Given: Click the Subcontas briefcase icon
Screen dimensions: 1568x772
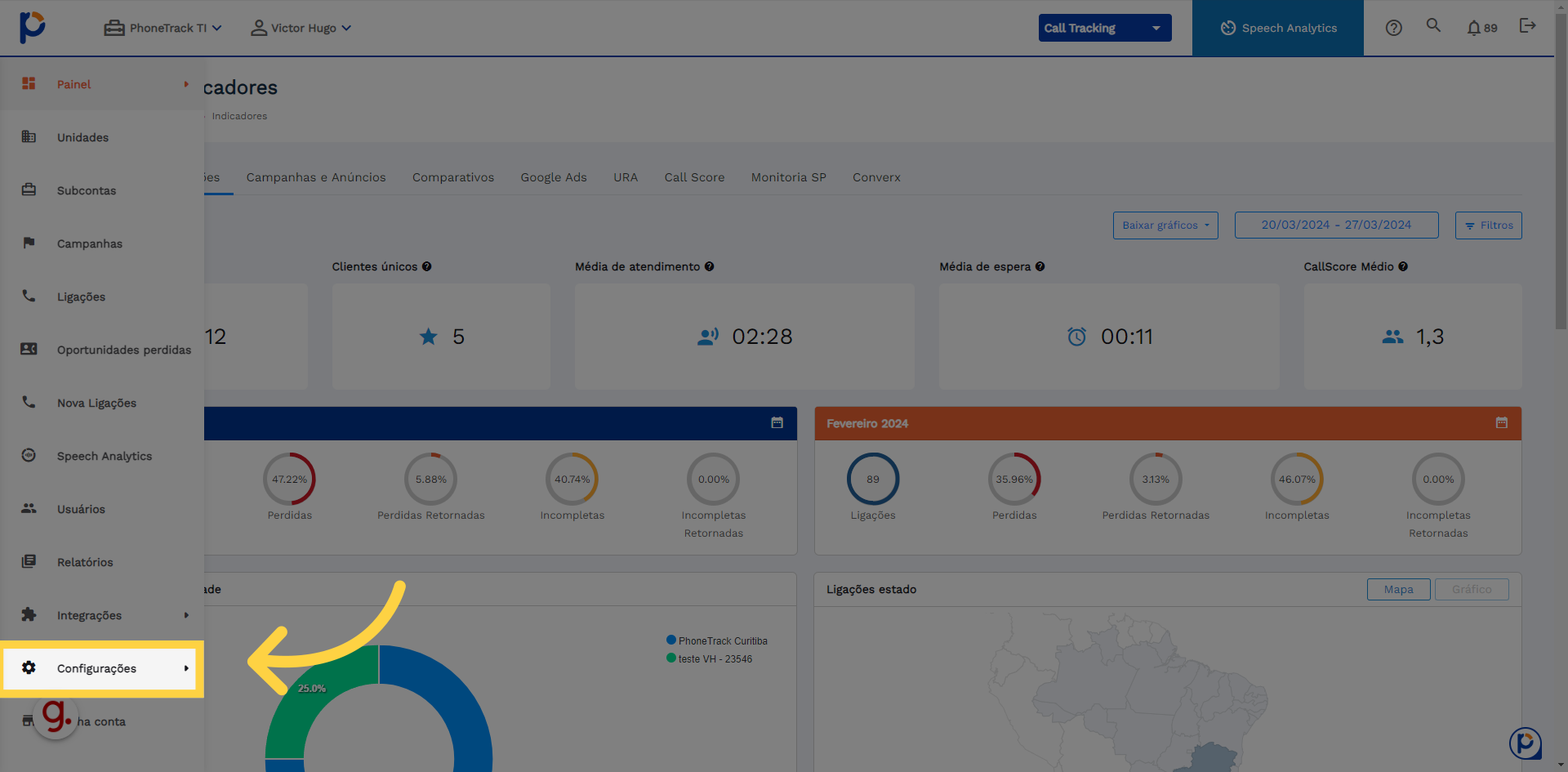Looking at the screenshot, I should (29, 190).
